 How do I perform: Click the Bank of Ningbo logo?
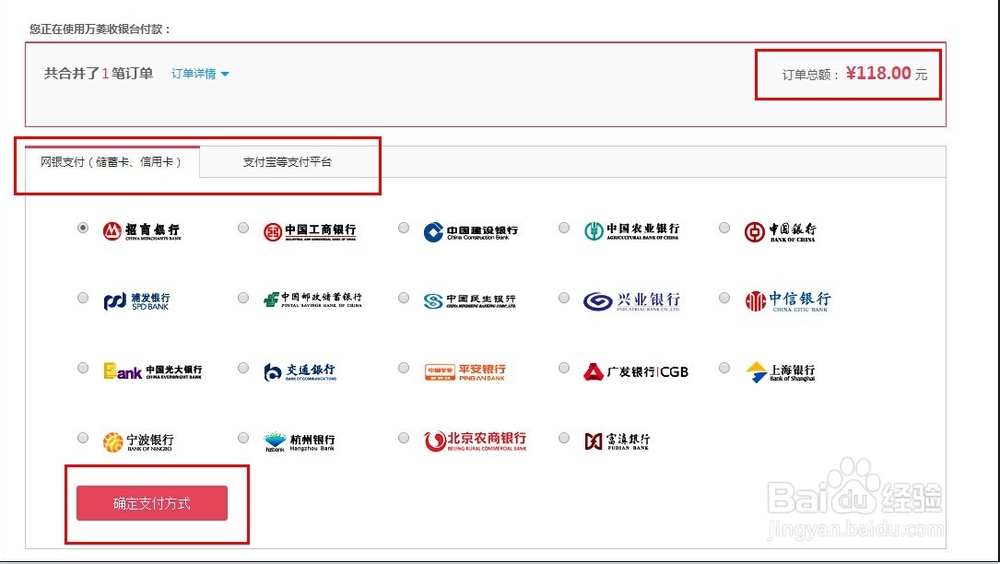pyautogui.click(x=138, y=442)
